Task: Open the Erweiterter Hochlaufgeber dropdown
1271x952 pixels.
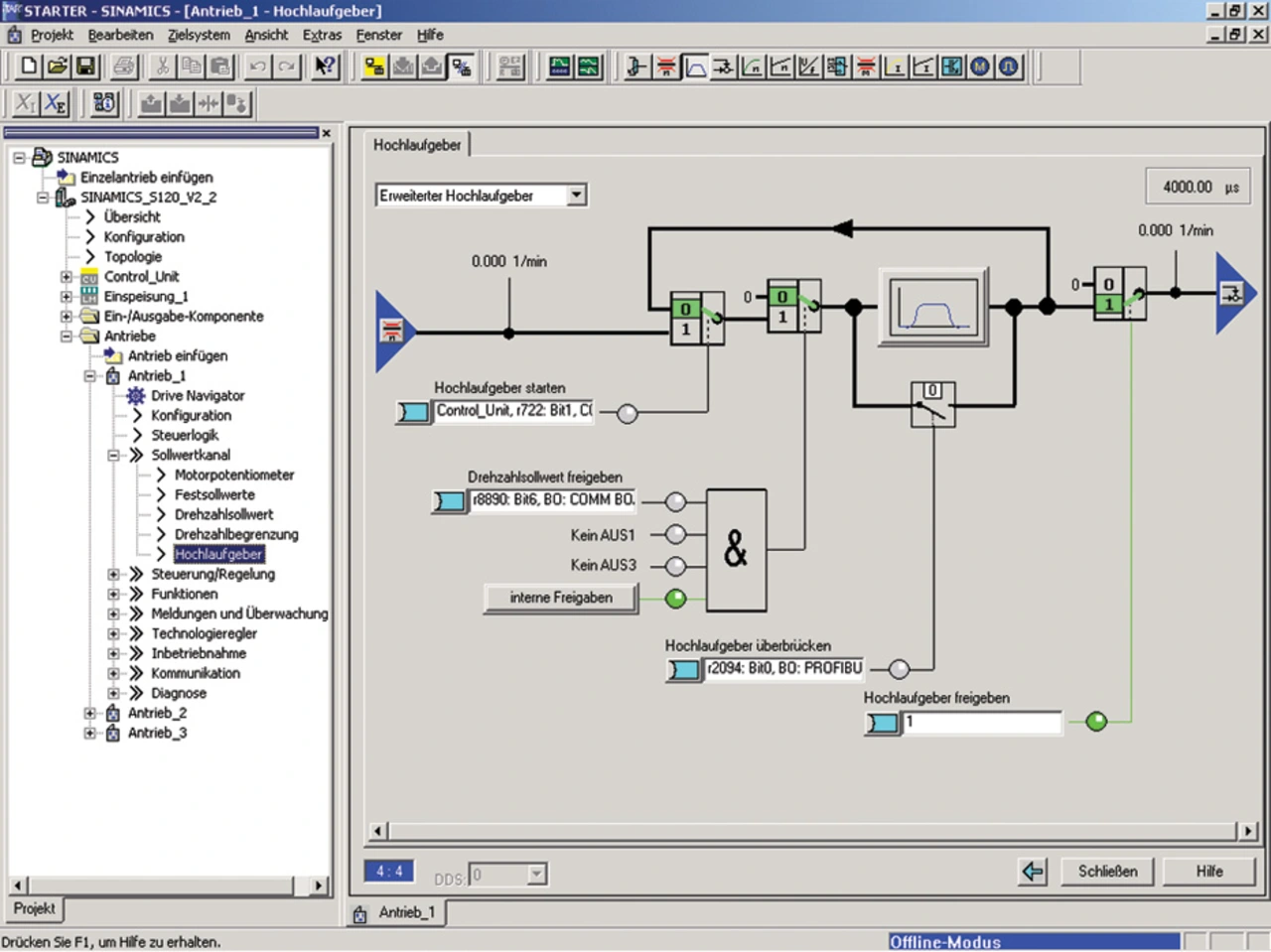Action: tap(577, 196)
